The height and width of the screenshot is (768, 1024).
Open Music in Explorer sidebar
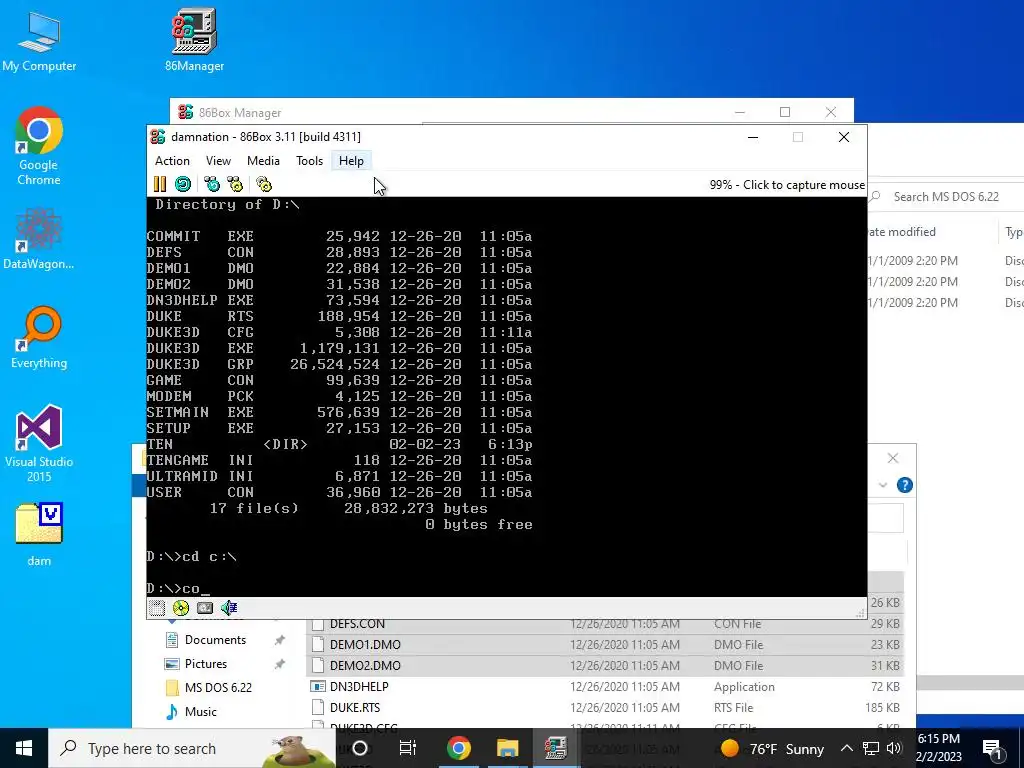[200, 712]
